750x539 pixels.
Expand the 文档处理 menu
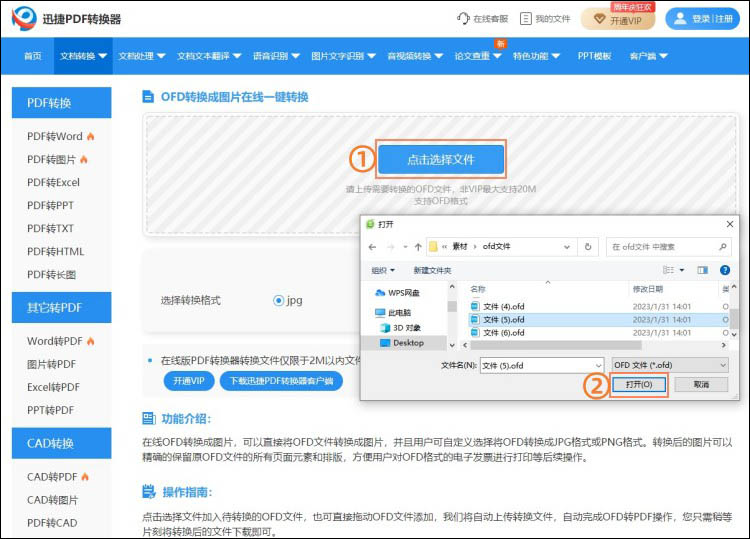pos(142,56)
